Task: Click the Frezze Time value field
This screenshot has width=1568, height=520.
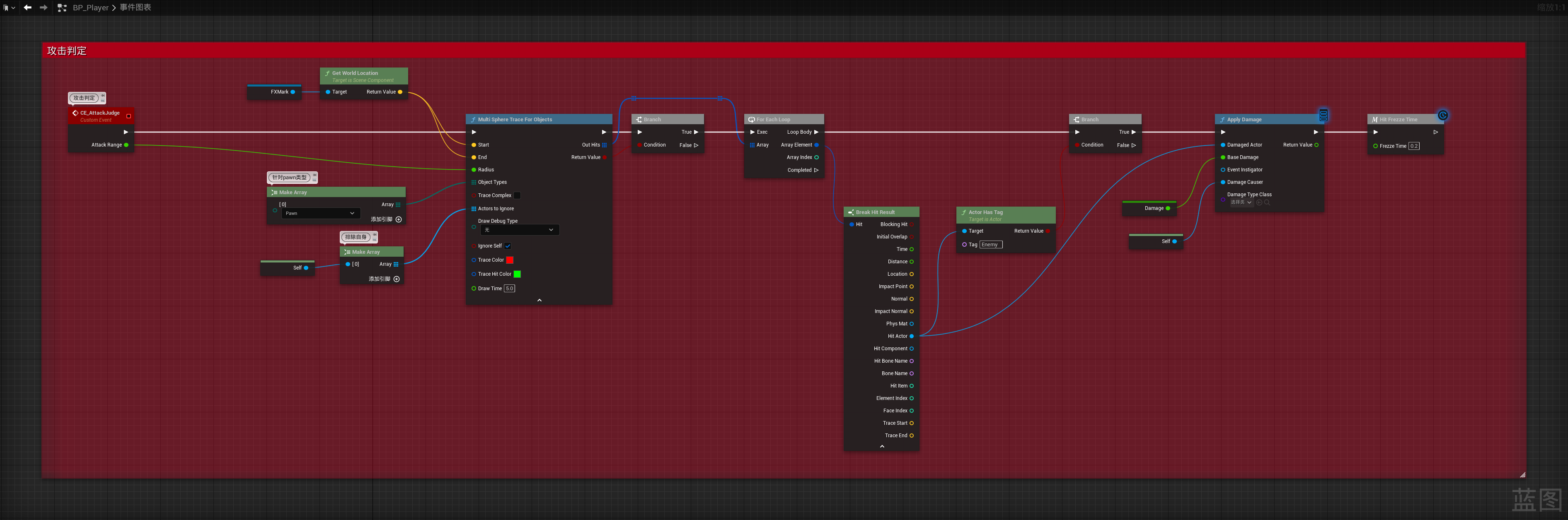Action: point(1413,146)
